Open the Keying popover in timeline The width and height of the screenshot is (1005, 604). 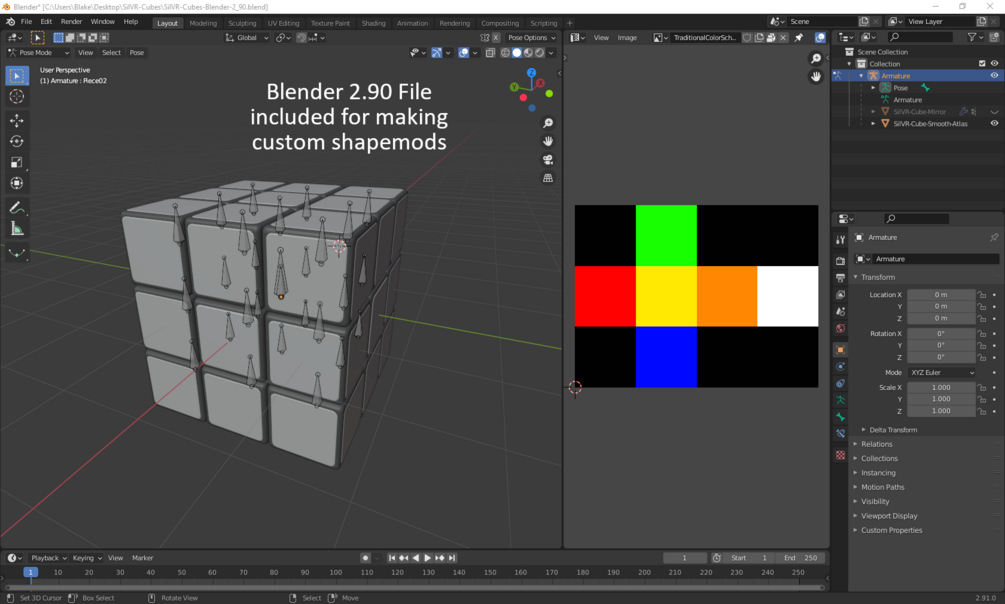(87, 558)
